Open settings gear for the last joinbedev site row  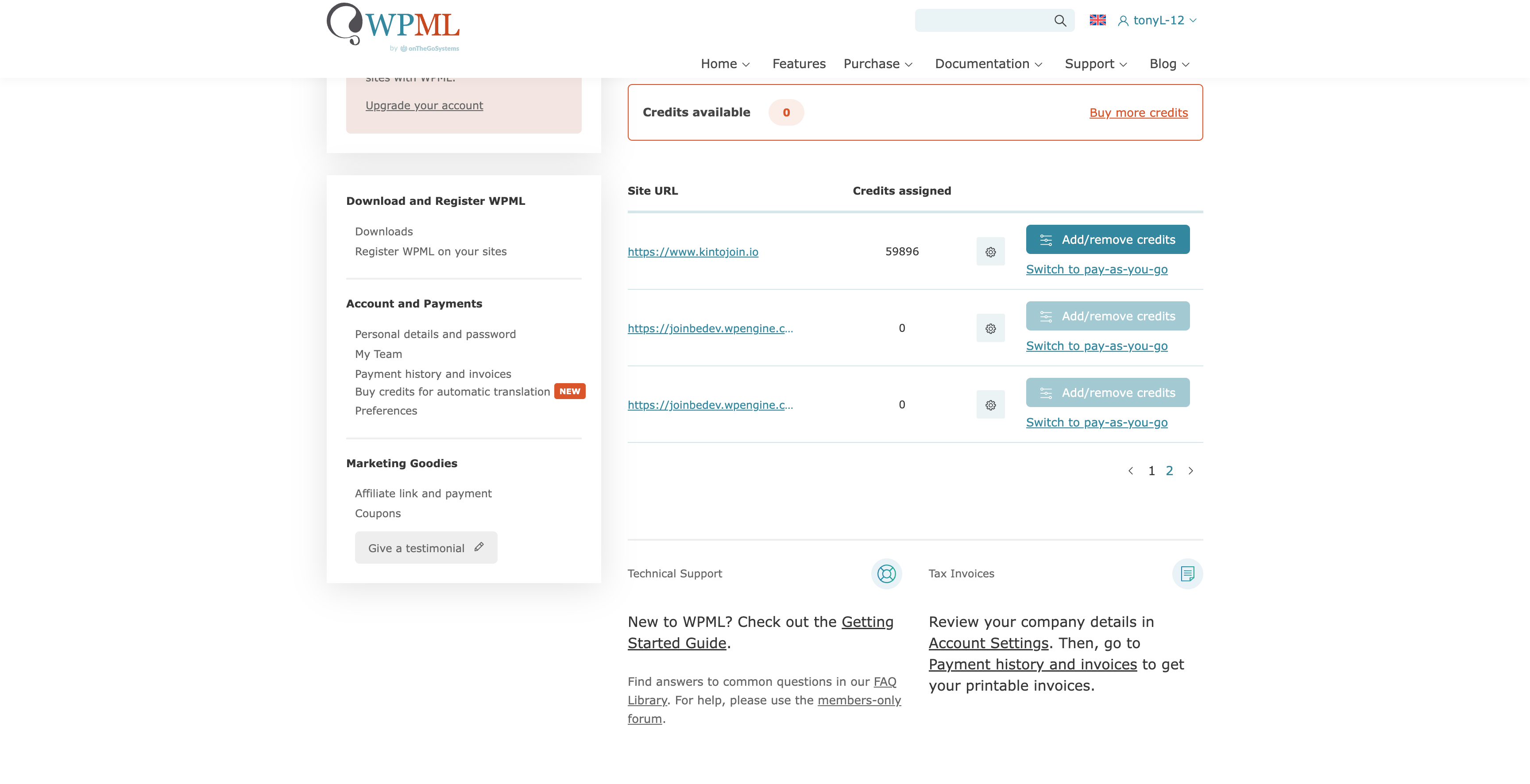click(990, 405)
